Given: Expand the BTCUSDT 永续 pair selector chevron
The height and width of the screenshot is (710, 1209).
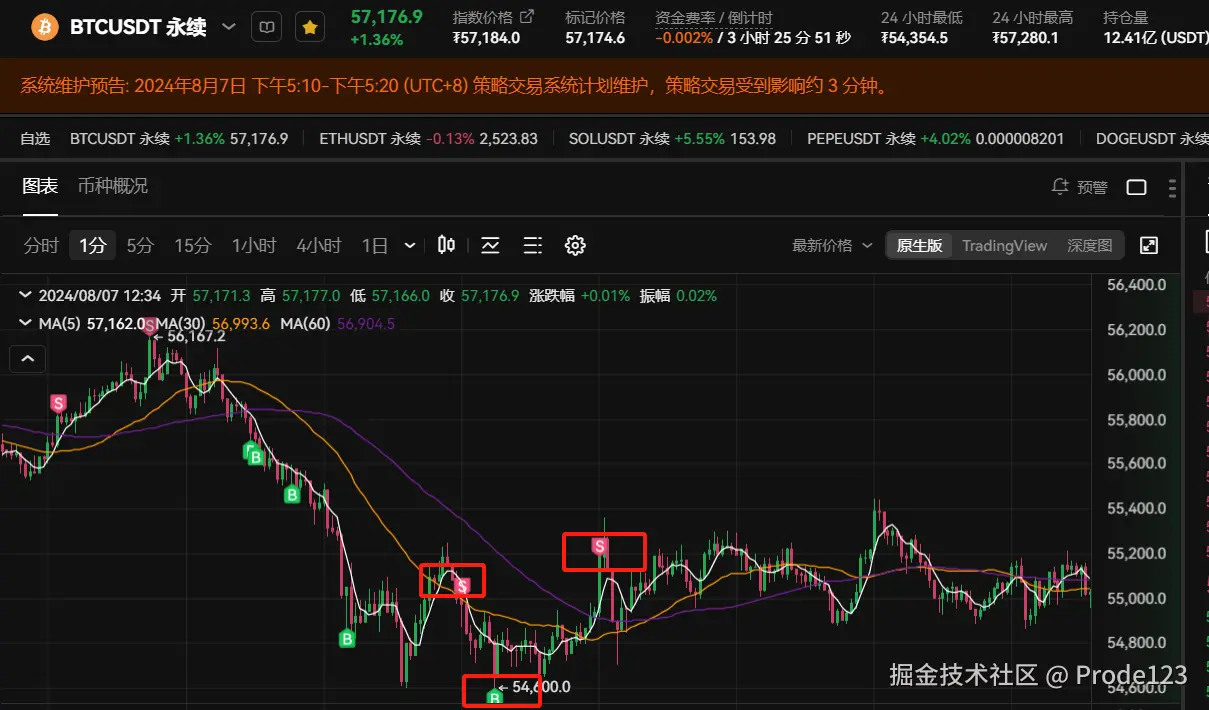Looking at the screenshot, I should 229,27.
